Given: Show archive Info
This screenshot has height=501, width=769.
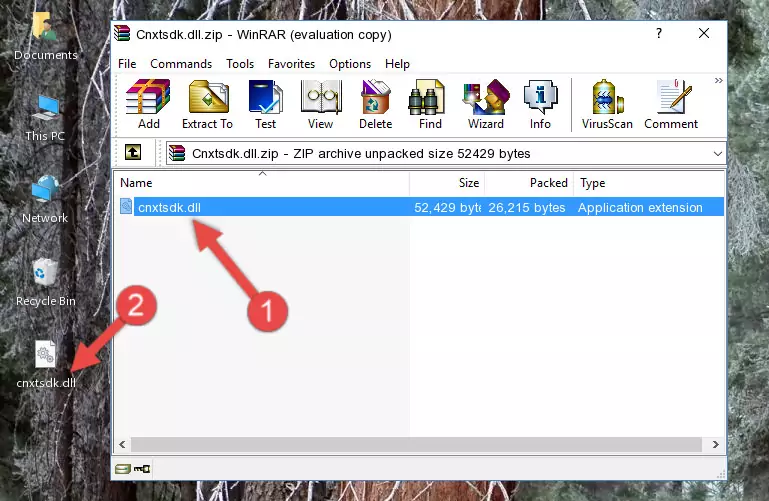Looking at the screenshot, I should click(540, 104).
